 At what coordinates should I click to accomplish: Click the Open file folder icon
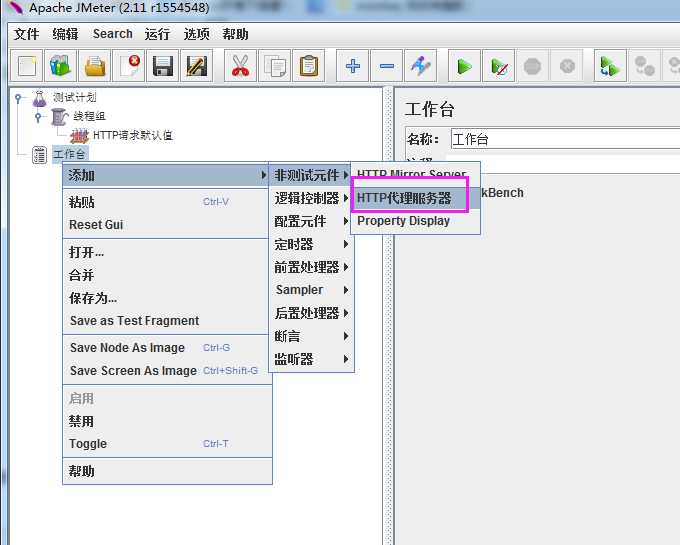95,66
